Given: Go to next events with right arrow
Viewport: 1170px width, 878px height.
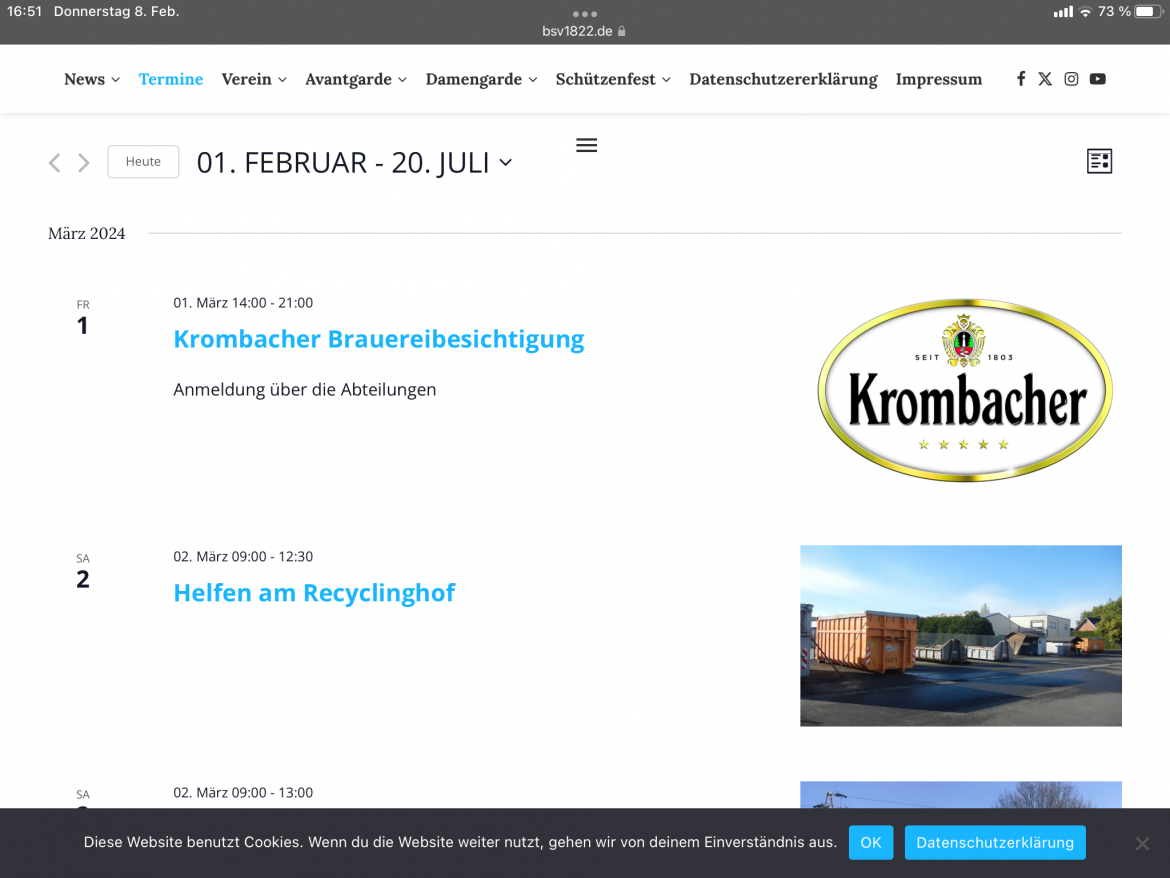Looking at the screenshot, I should tap(84, 162).
